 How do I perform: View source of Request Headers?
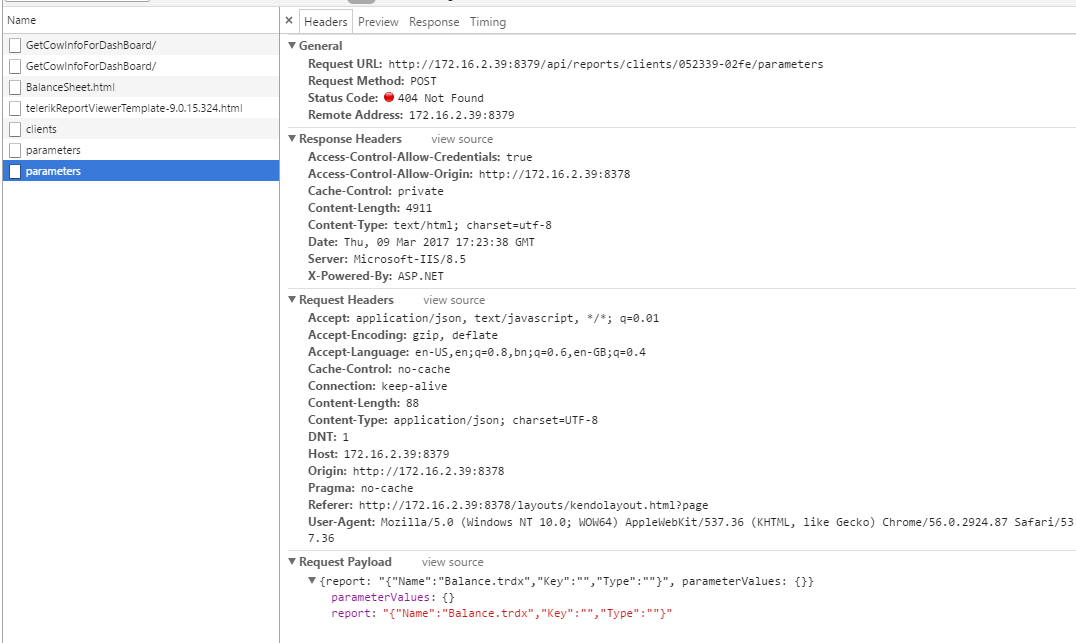pos(454,300)
